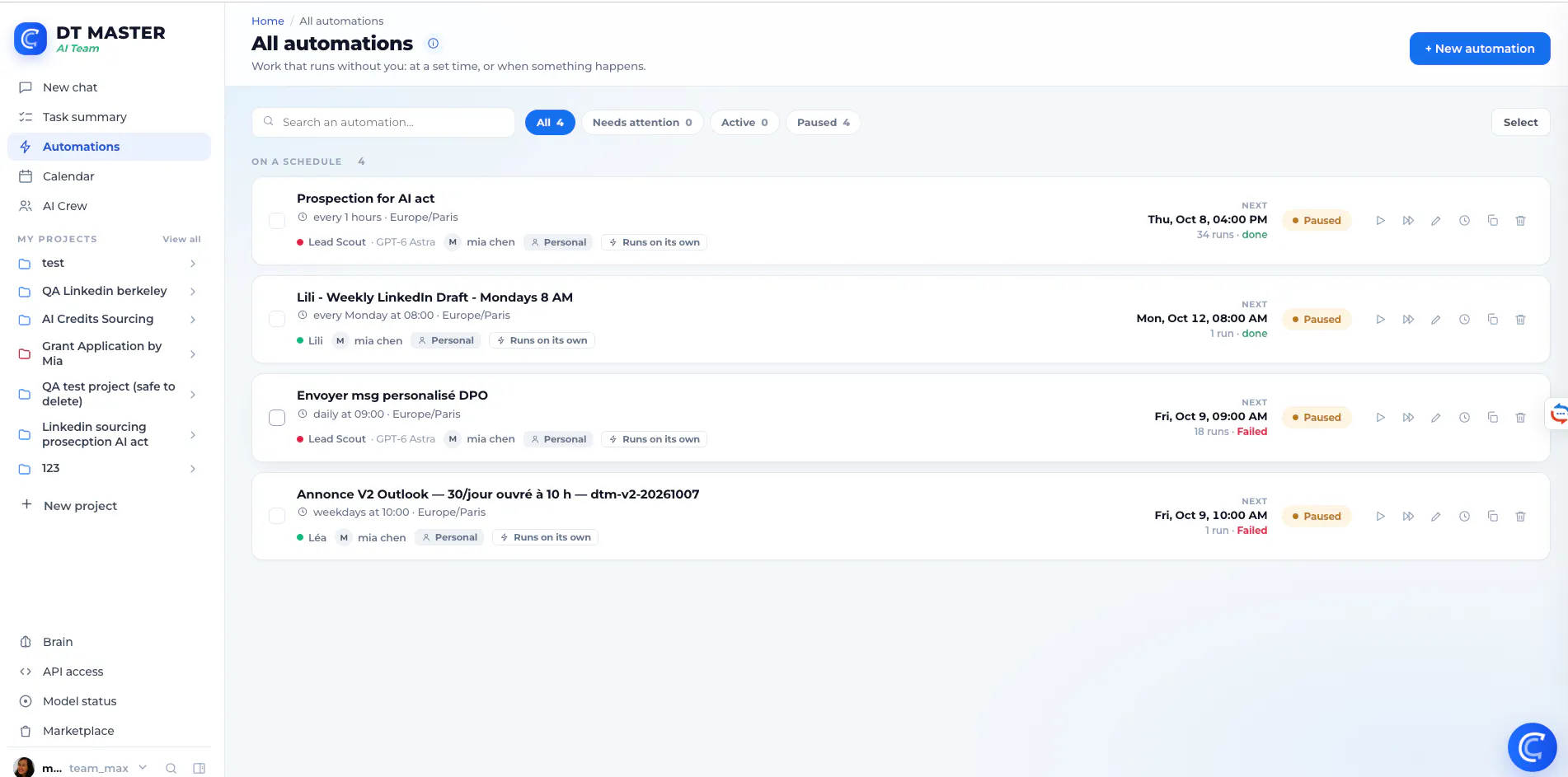Open run history for Prospection for AI act
The image size is (1568, 777).
pyautogui.click(x=1464, y=221)
